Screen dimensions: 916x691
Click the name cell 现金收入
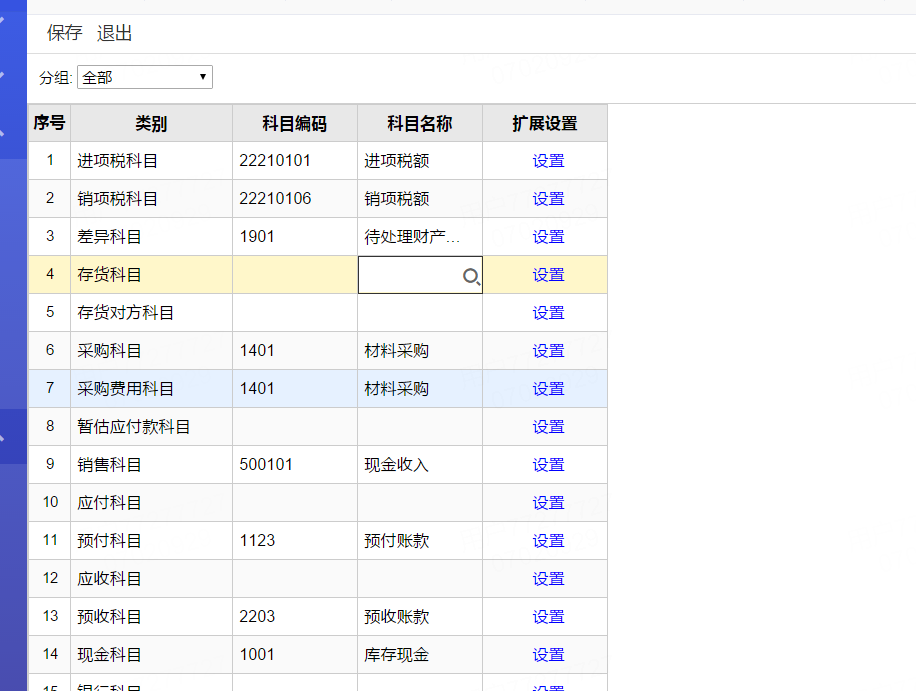click(x=420, y=464)
